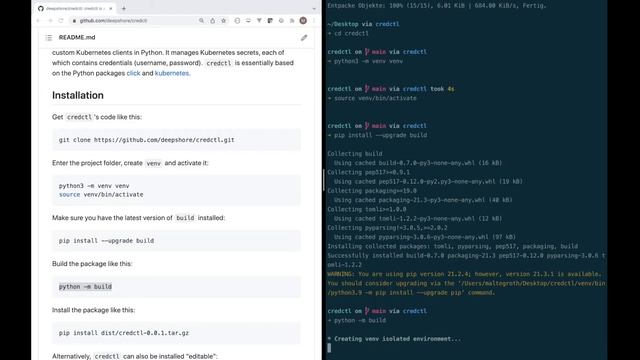This screenshot has height=360, width=640.
Task: Open the click package link
Action: [x=133, y=73]
